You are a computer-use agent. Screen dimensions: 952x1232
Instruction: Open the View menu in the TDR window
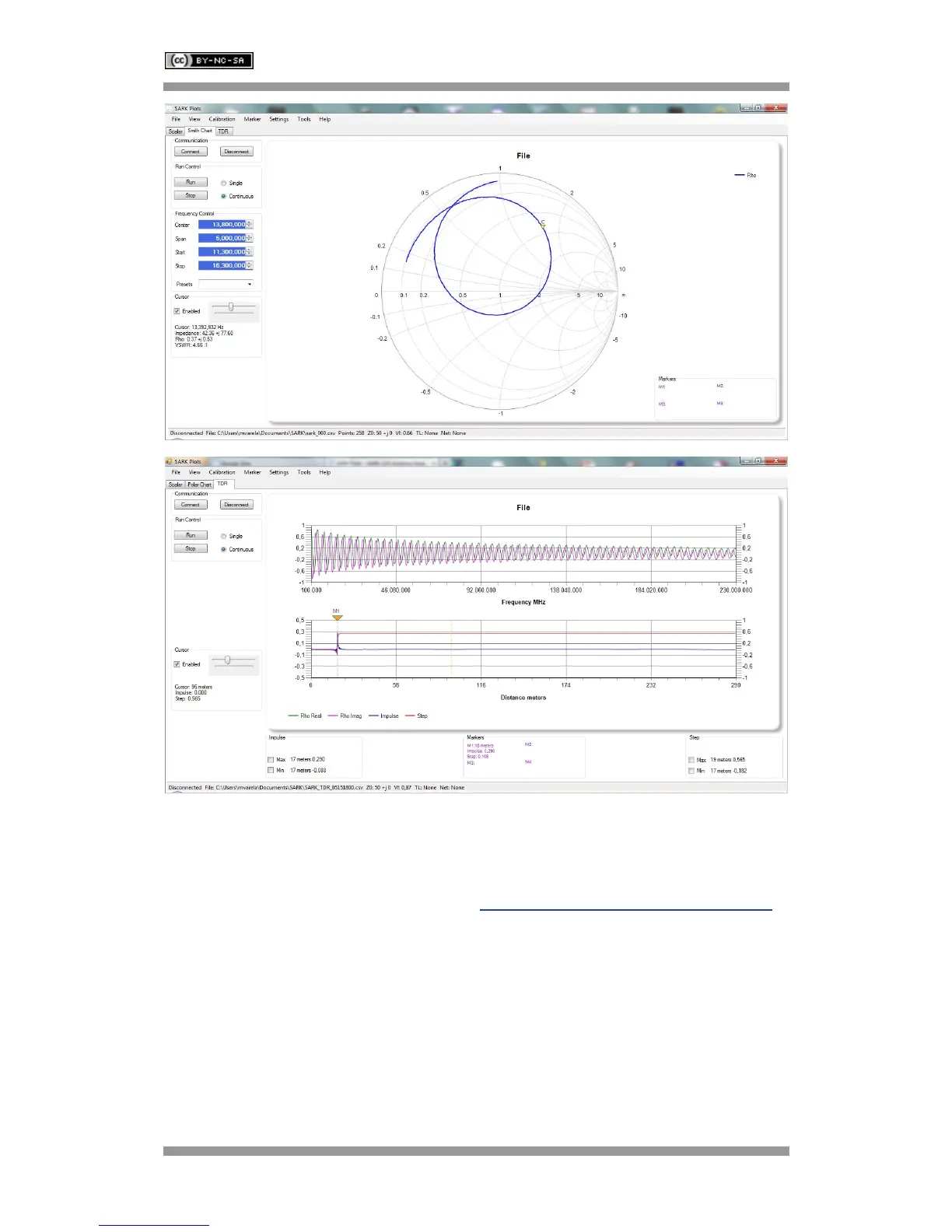pyautogui.click(x=194, y=472)
